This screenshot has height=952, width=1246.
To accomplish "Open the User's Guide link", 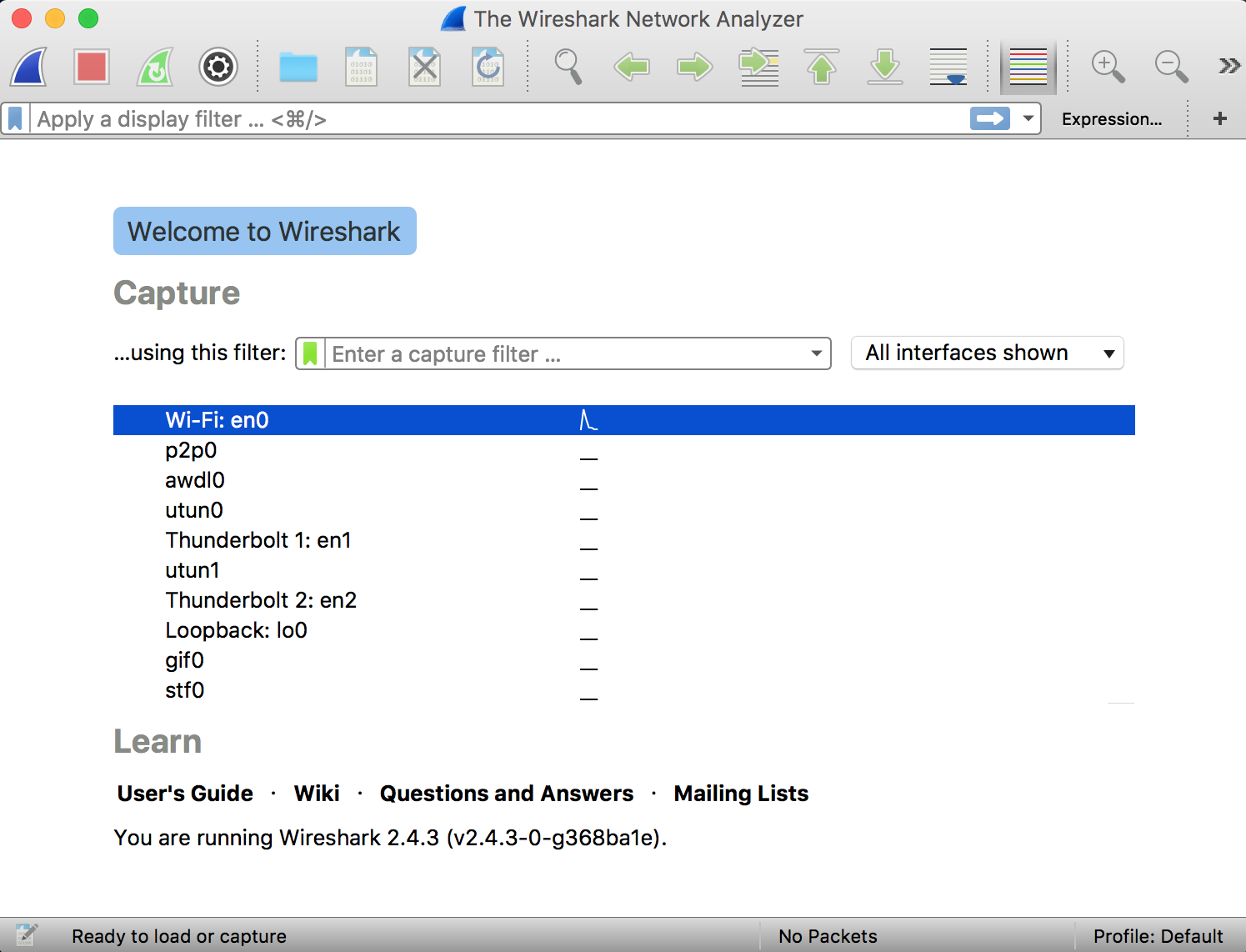I will (185, 794).
